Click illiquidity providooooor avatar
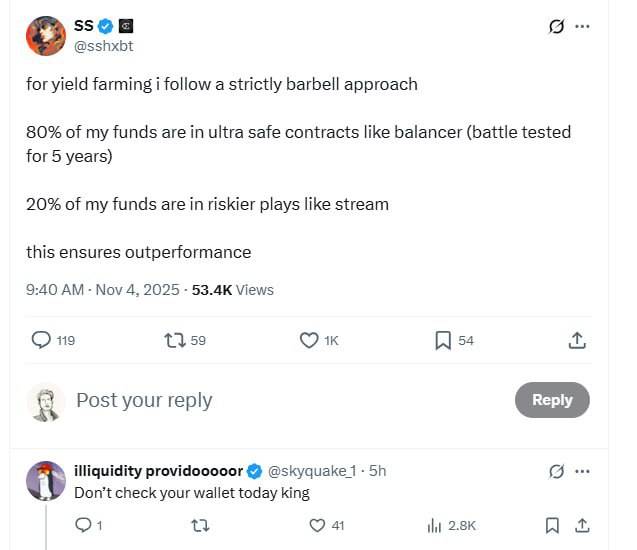Screen dimensions: 637x550 point(45,481)
